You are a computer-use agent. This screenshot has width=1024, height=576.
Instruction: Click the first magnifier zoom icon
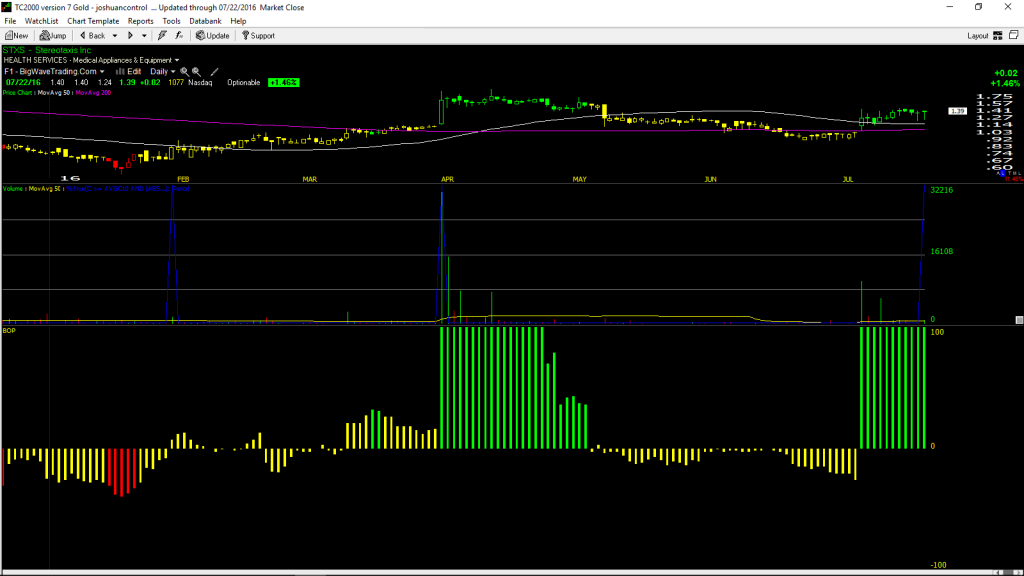[184, 72]
